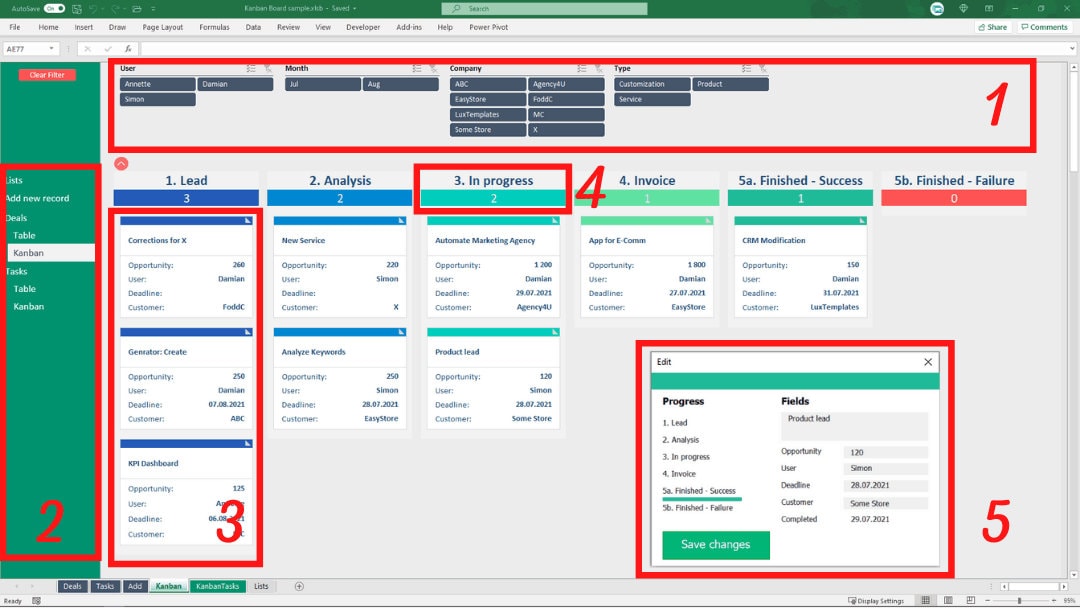Clear filters on the User slicer
Viewport: 1080px width, 608px height.
(268, 68)
